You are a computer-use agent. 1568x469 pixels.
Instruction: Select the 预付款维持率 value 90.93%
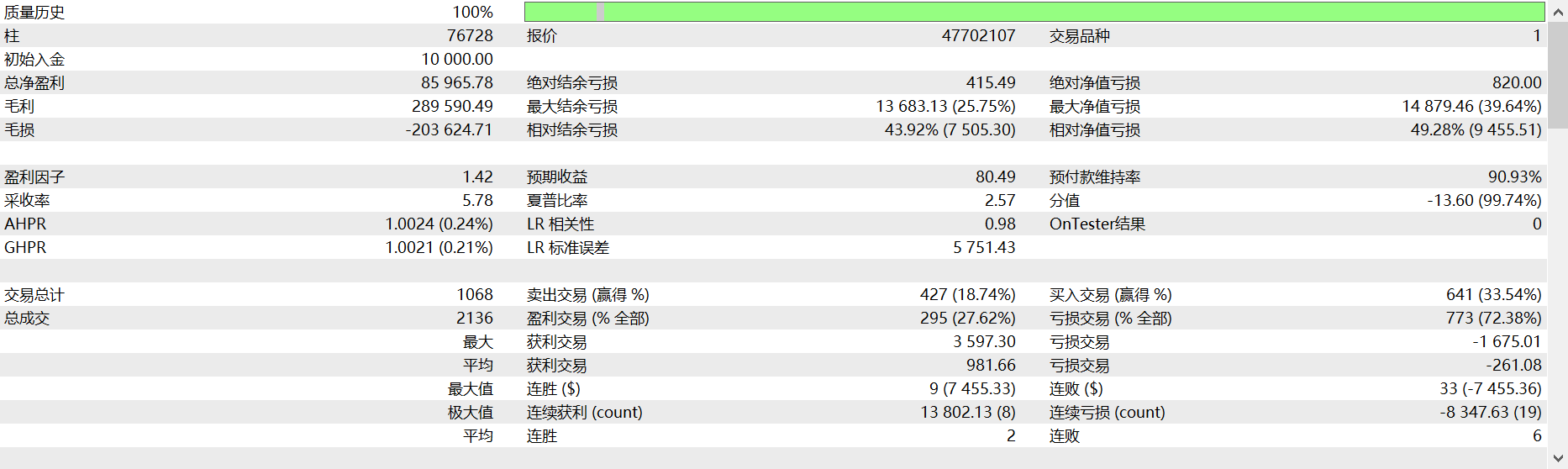coord(1514,177)
